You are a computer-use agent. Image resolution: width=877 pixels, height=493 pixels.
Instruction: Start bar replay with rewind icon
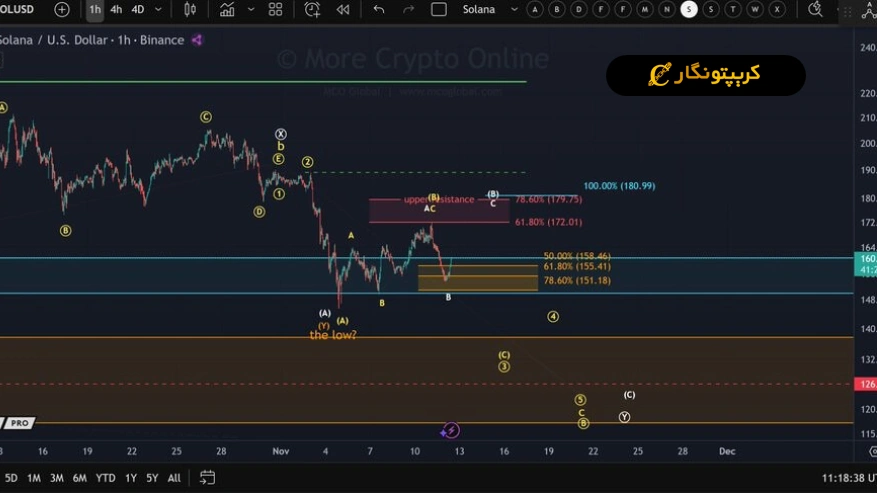coord(343,10)
